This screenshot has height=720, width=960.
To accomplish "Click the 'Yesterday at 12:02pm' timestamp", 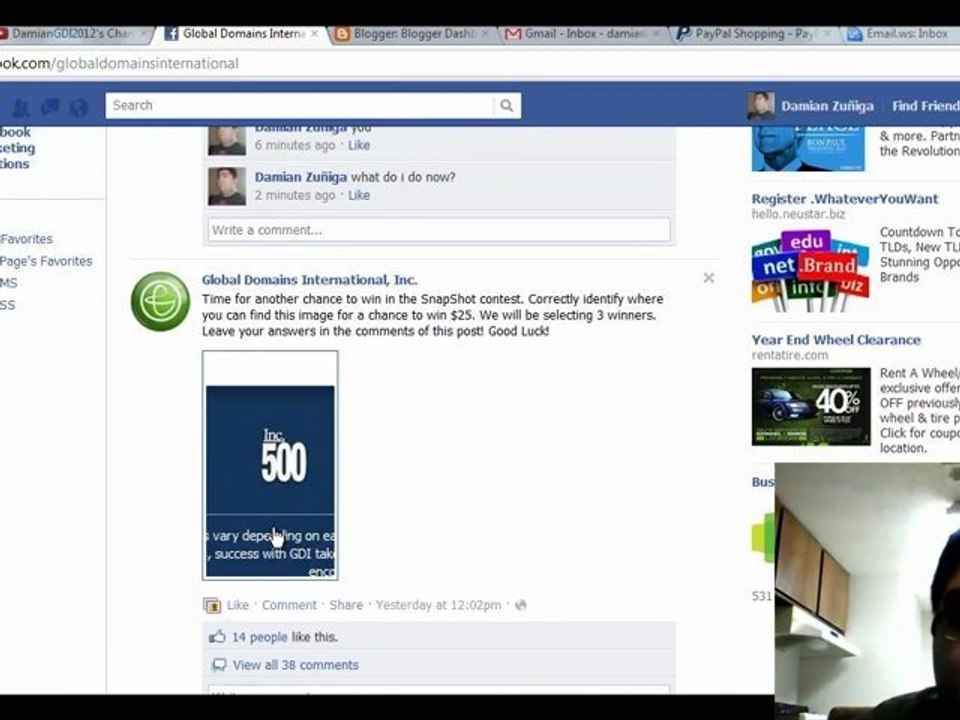I will (438, 605).
